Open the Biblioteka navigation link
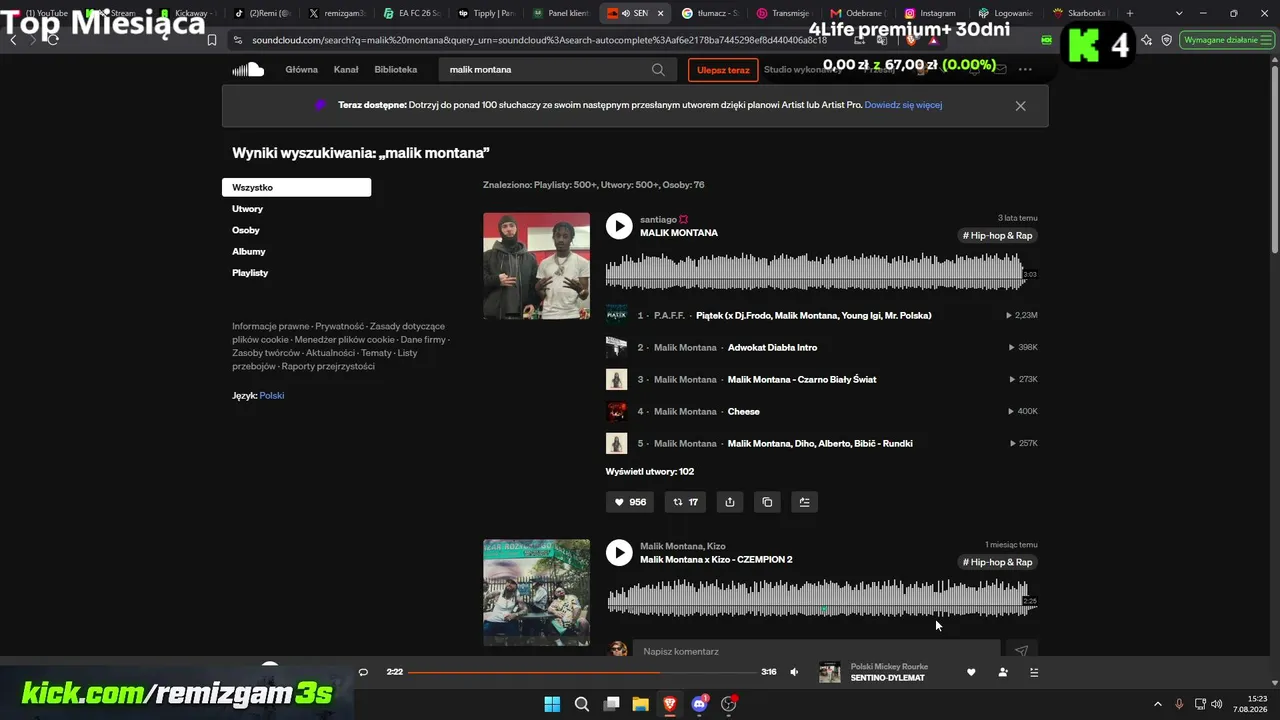Image resolution: width=1280 pixels, height=720 pixels. pos(396,70)
